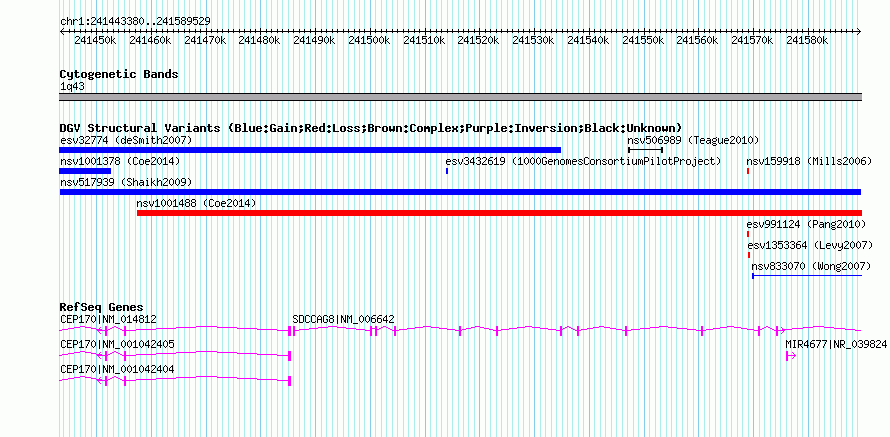This screenshot has width=890, height=437.
Task: Click the red esv991124 variant mark
Action: (x=748, y=234)
